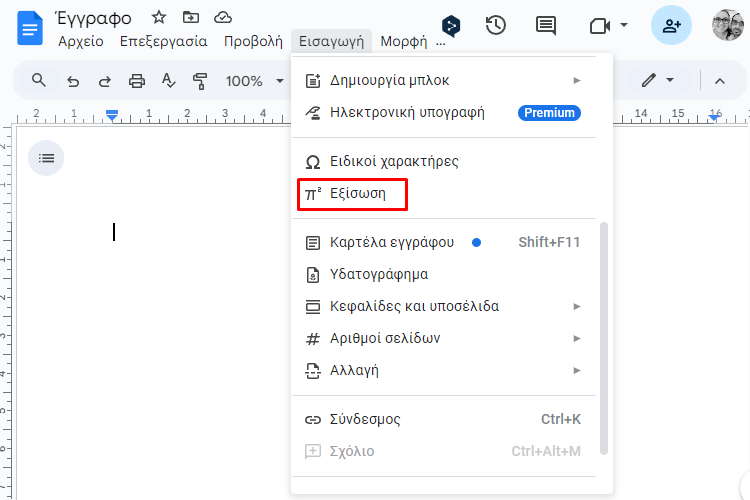Open version history clock icon
The width and height of the screenshot is (750, 500).
coord(496,25)
